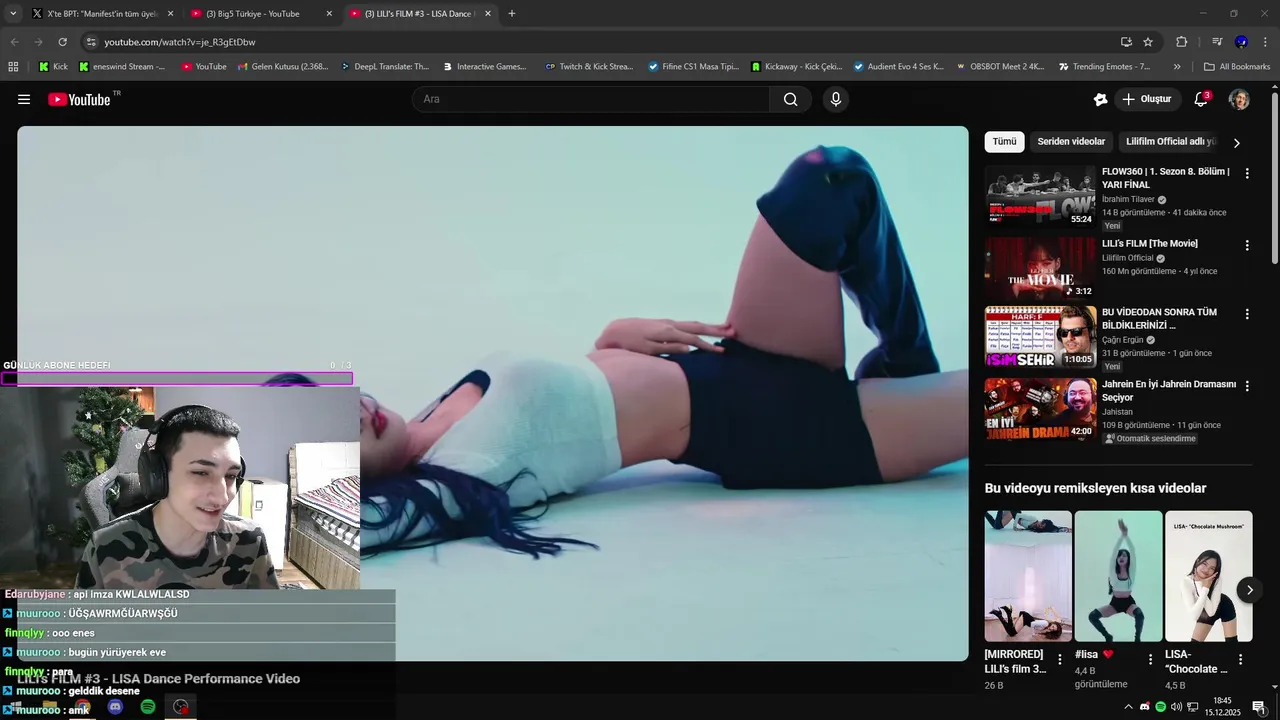Viewport: 1280px width, 720px height.
Task: Open YouTube notifications bell
Action: click(1201, 99)
